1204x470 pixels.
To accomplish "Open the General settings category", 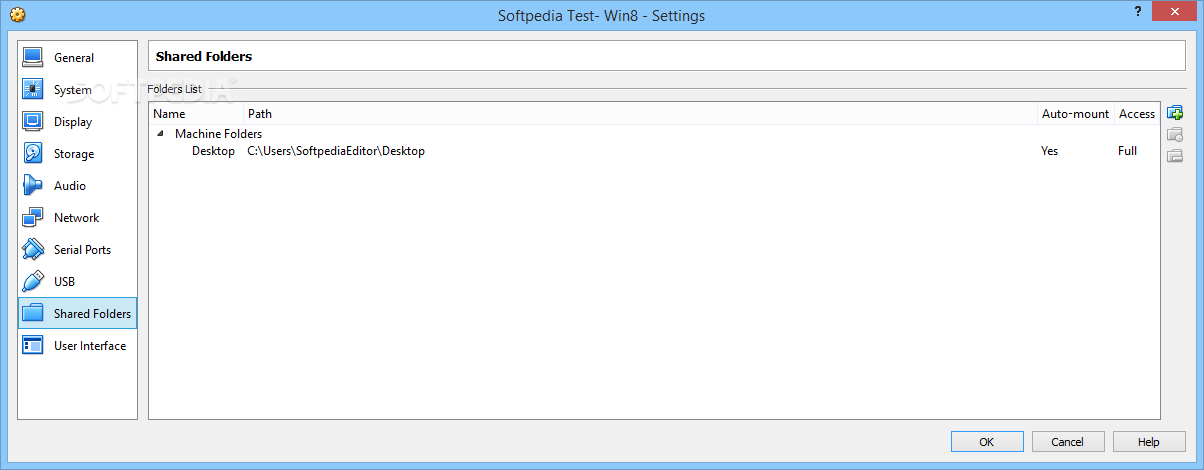I will click(x=77, y=58).
